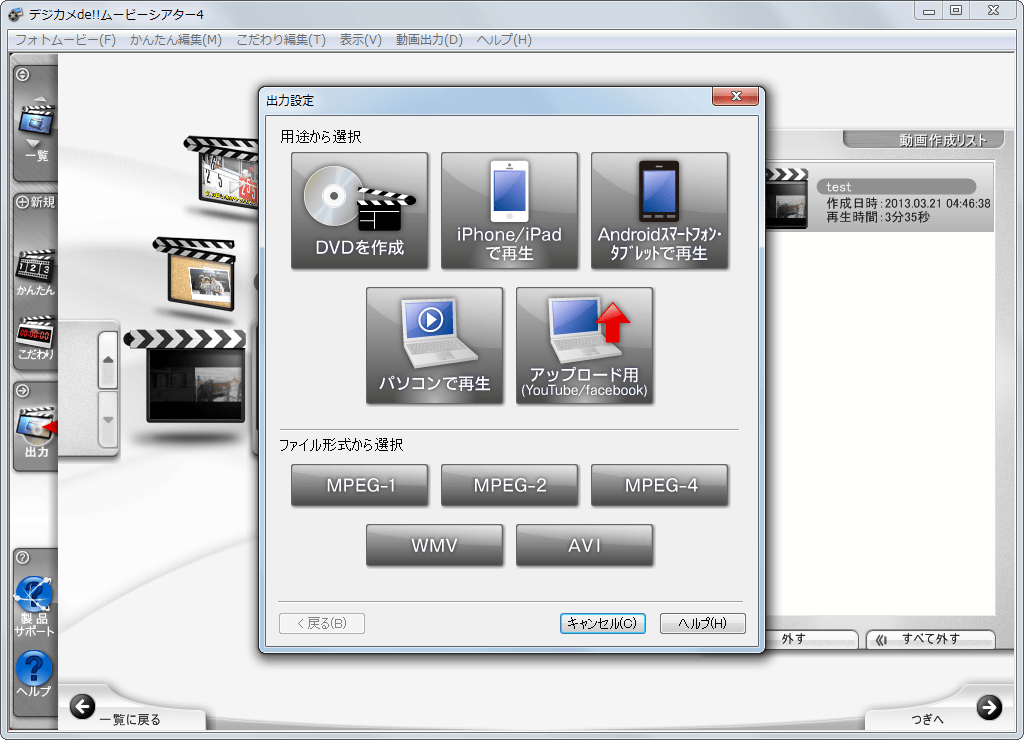The height and width of the screenshot is (740, 1024).
Task: Open フォトムービー(F) menu
Action: (x=65, y=40)
